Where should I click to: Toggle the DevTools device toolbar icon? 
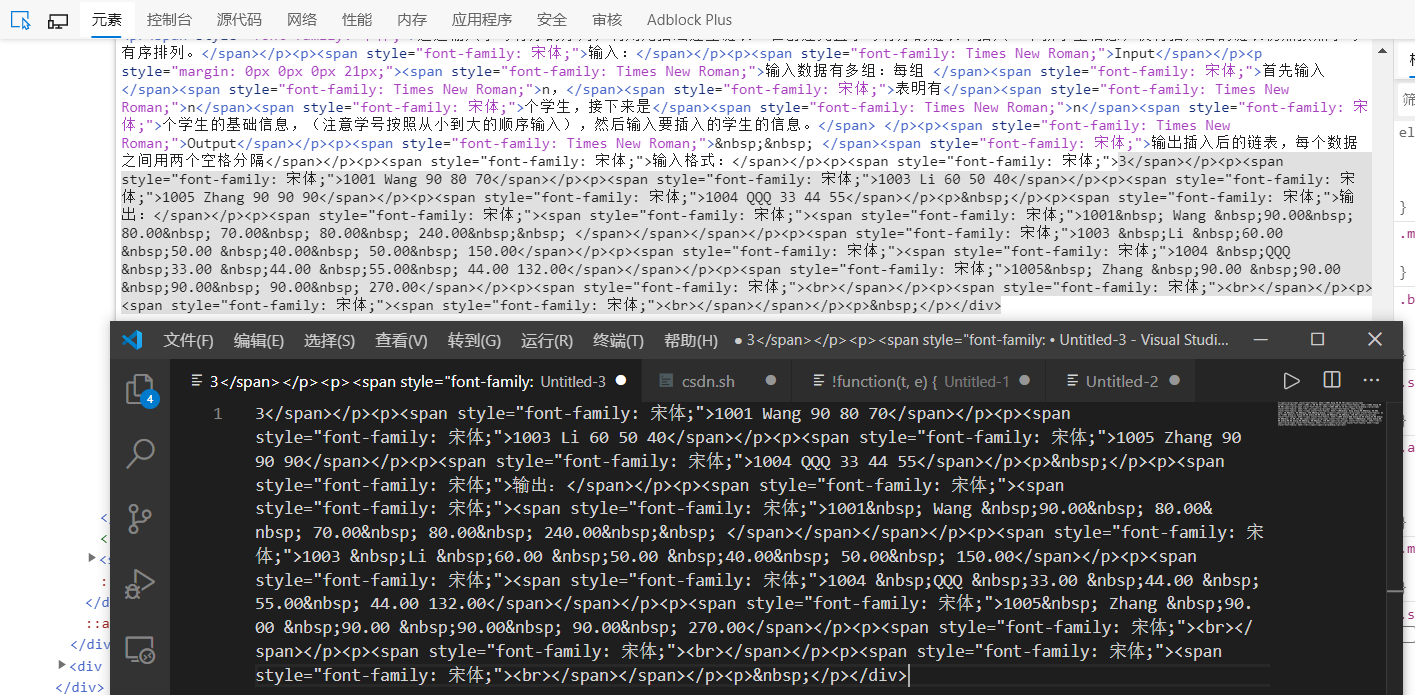point(57,20)
